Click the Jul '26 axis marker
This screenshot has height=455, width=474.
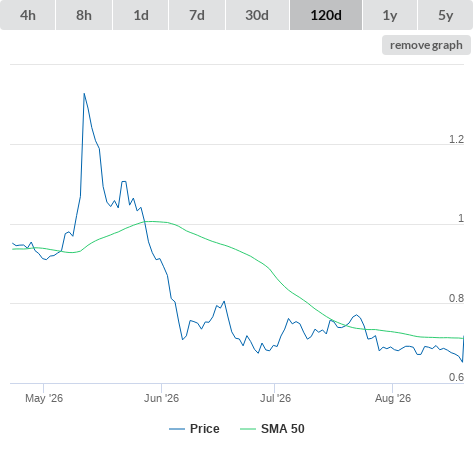click(x=275, y=398)
